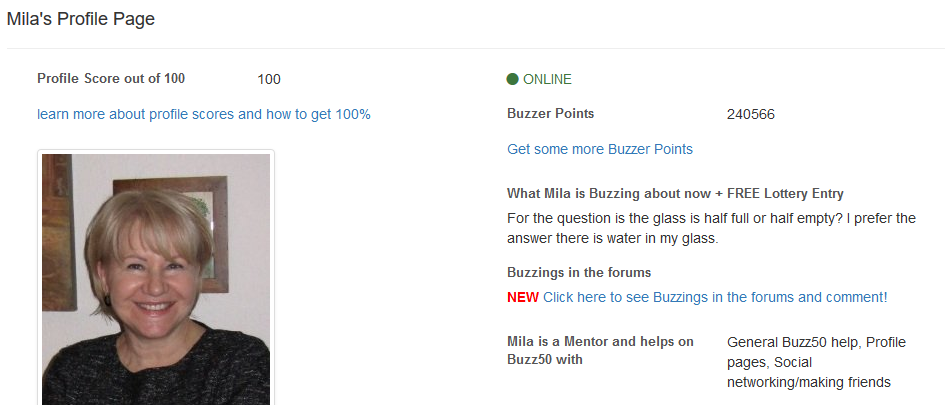Click the Mila's Profile Page heading
This screenshot has width=945, height=405.
coord(81,19)
